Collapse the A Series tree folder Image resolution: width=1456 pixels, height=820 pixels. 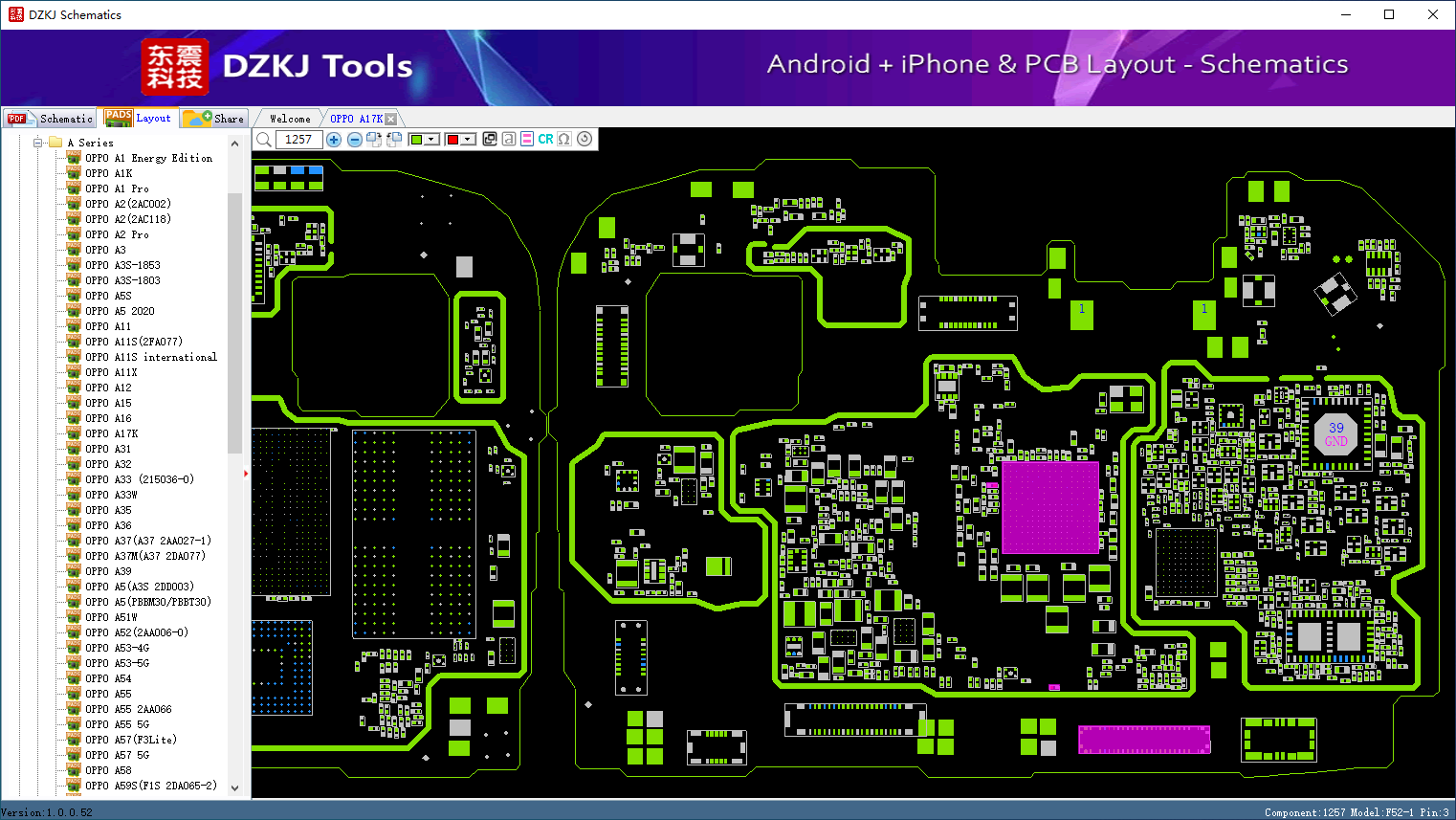(x=38, y=143)
